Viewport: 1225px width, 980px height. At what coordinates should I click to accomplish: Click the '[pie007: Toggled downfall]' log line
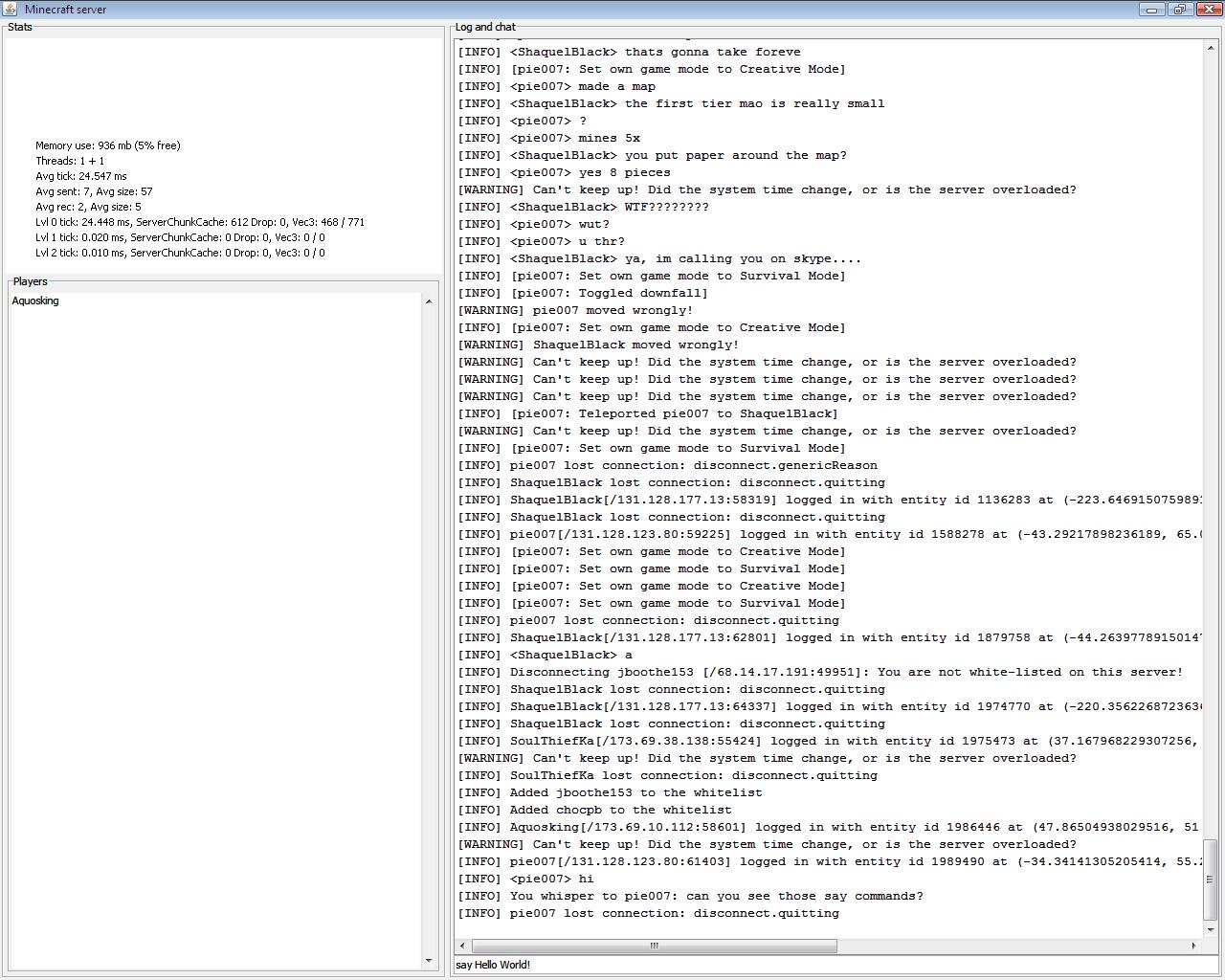tap(584, 293)
